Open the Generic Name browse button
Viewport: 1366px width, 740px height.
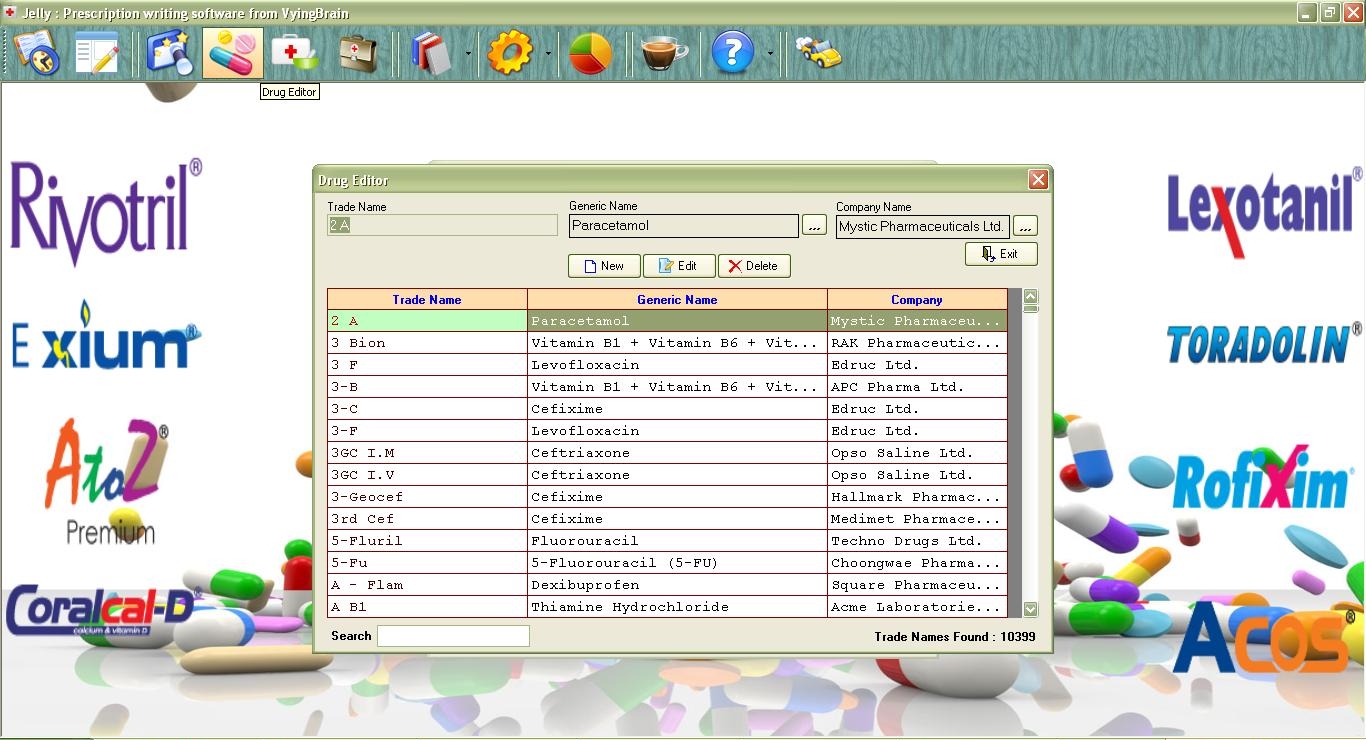pos(815,226)
